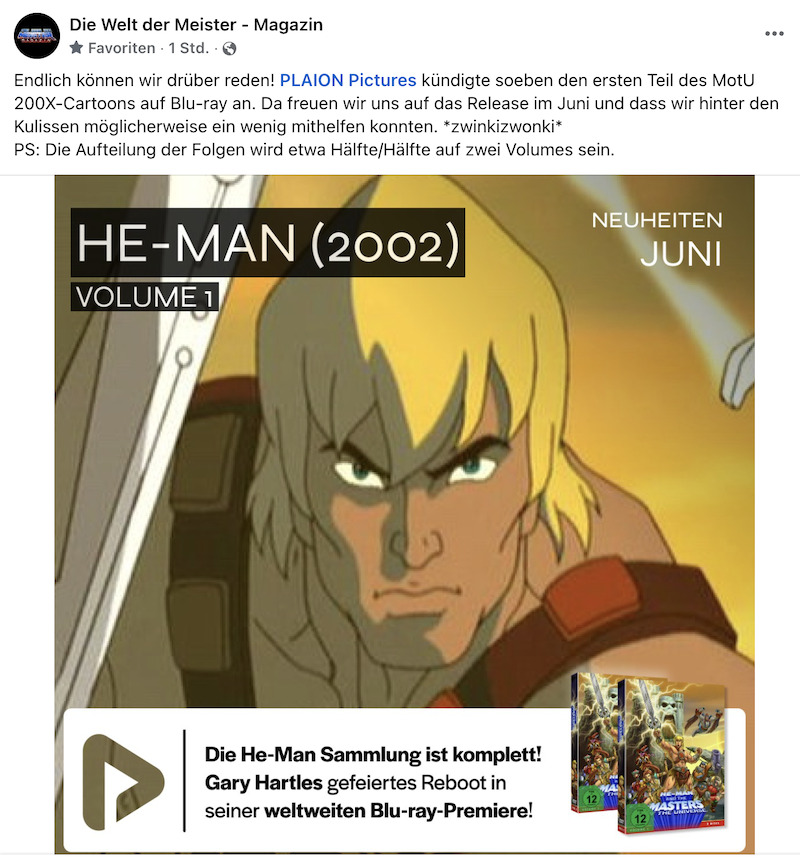
Task: Click the Die Welt der Meister profile avatar
Action: 37,36
